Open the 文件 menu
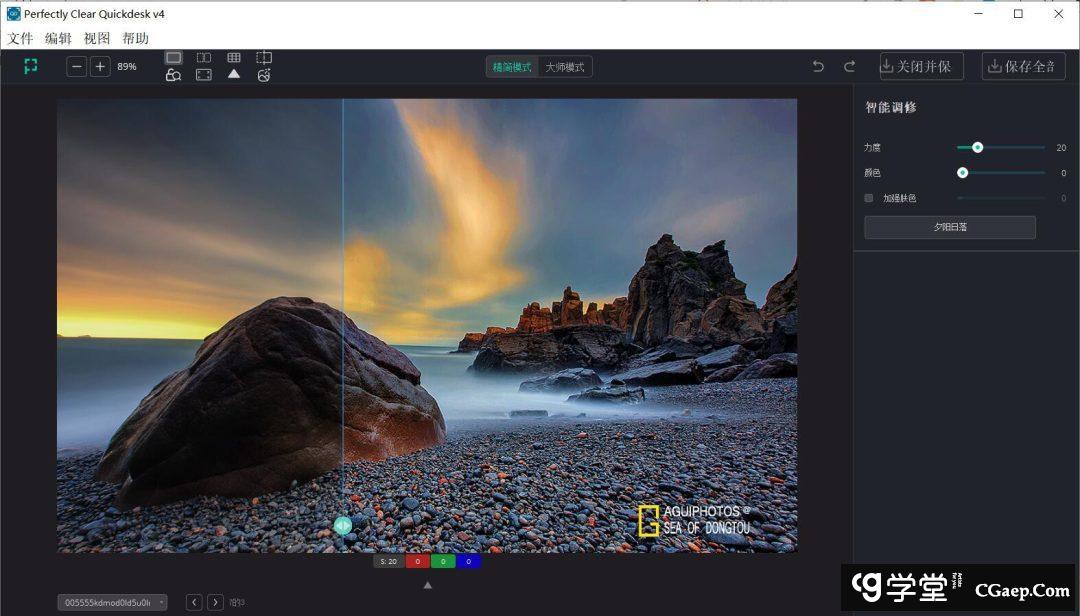Image resolution: width=1080 pixels, height=616 pixels. 21,39
